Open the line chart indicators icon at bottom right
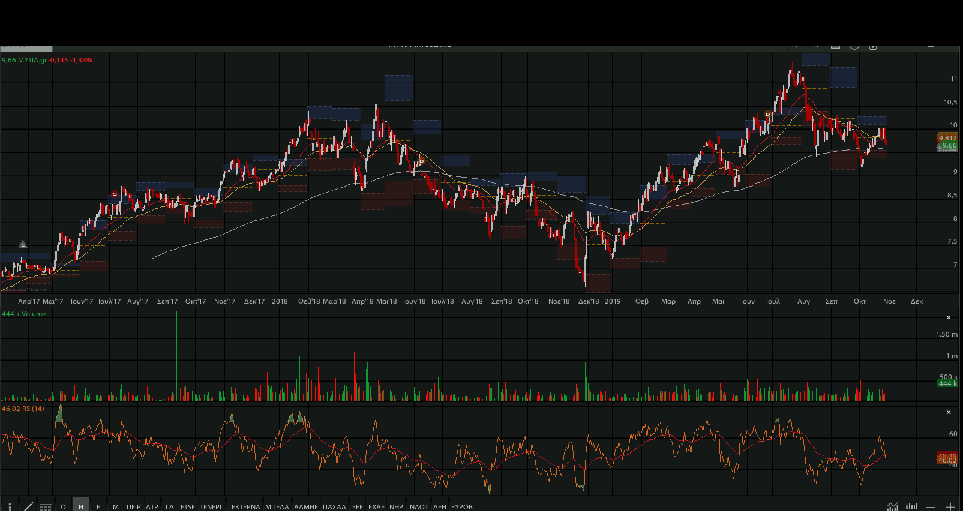This screenshot has width=963, height=511. coord(894,507)
